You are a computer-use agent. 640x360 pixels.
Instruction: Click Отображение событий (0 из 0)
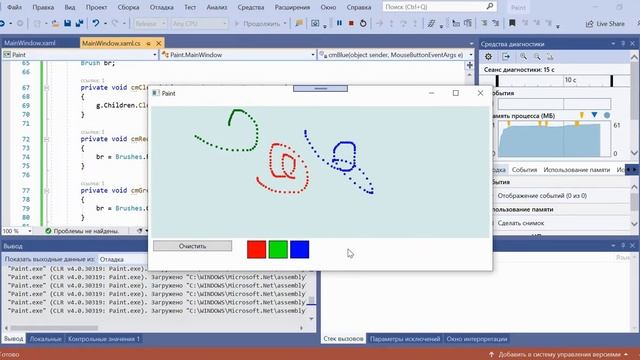point(542,196)
